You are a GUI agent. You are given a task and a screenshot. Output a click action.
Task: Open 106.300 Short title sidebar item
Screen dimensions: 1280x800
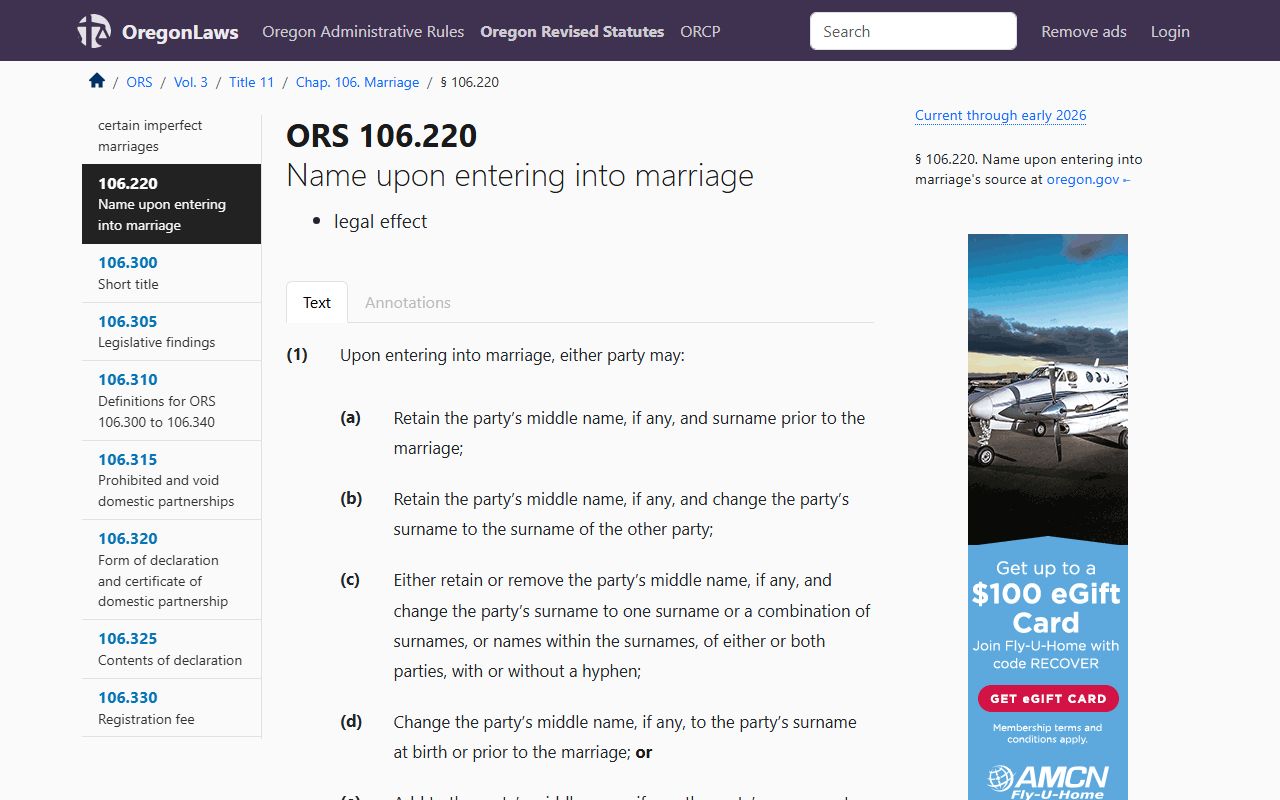pos(171,273)
